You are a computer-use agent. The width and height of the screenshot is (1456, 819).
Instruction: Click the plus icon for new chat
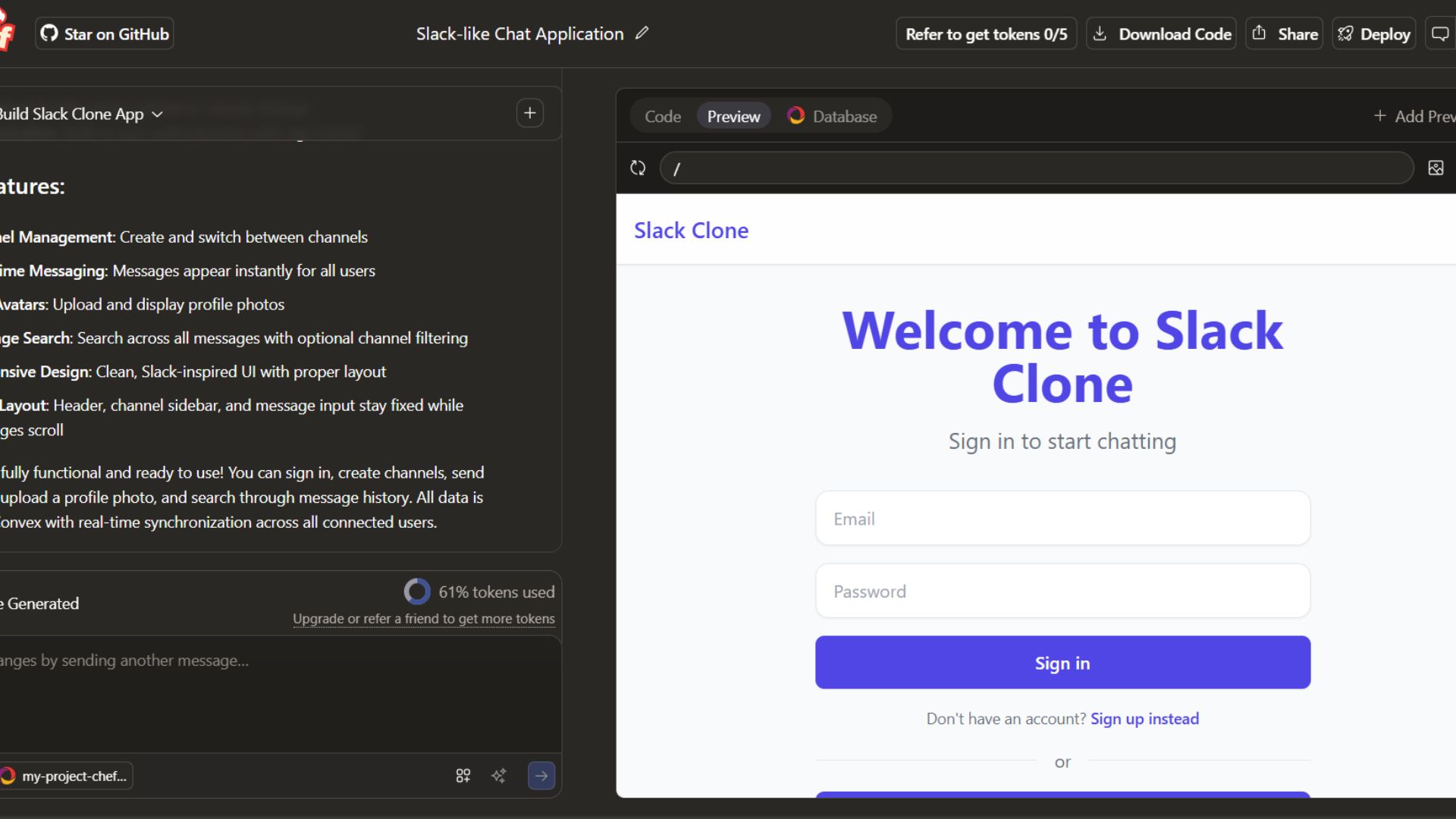[x=529, y=114]
